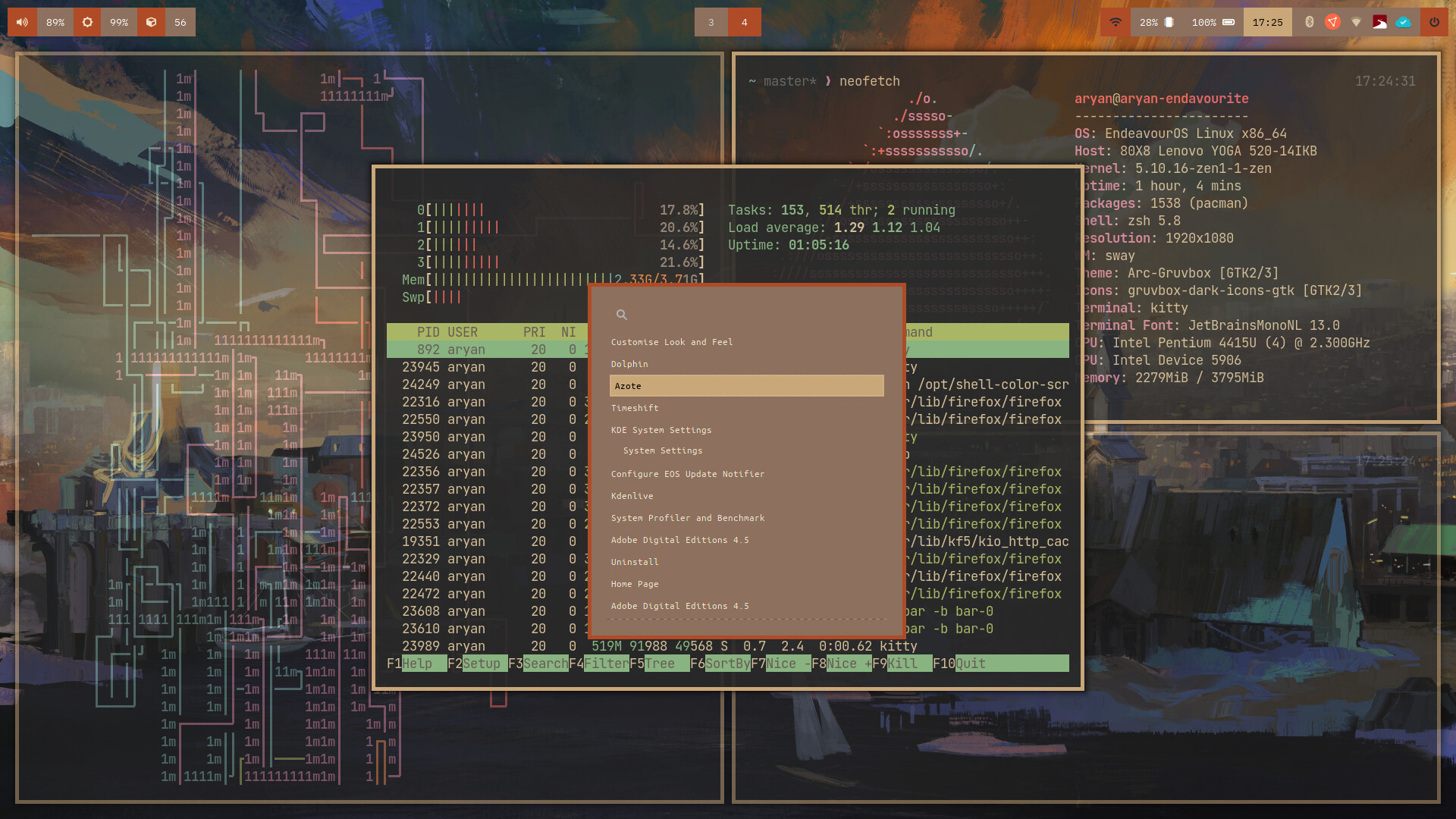Click F9 Kill in htop footer
1456x819 pixels.
pyautogui.click(x=902, y=664)
